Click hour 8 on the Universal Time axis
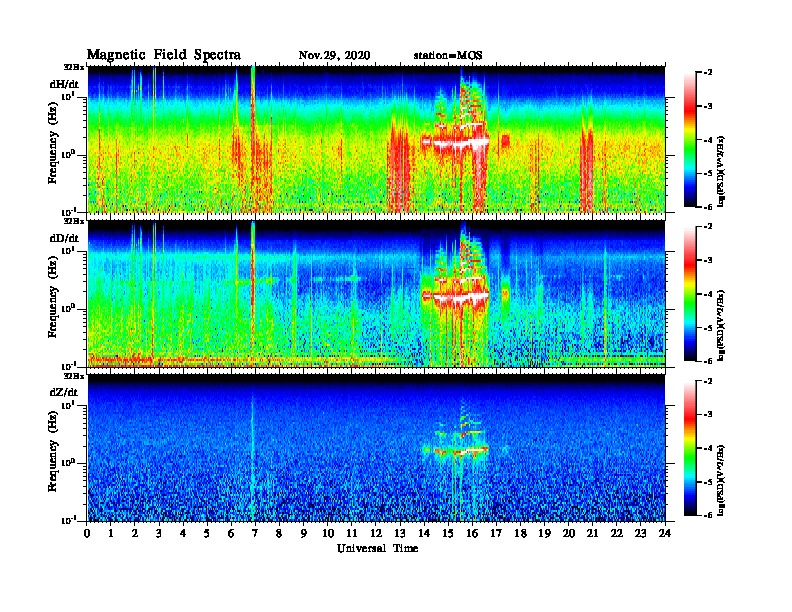Screen dimensions: 792x612 coord(279,534)
